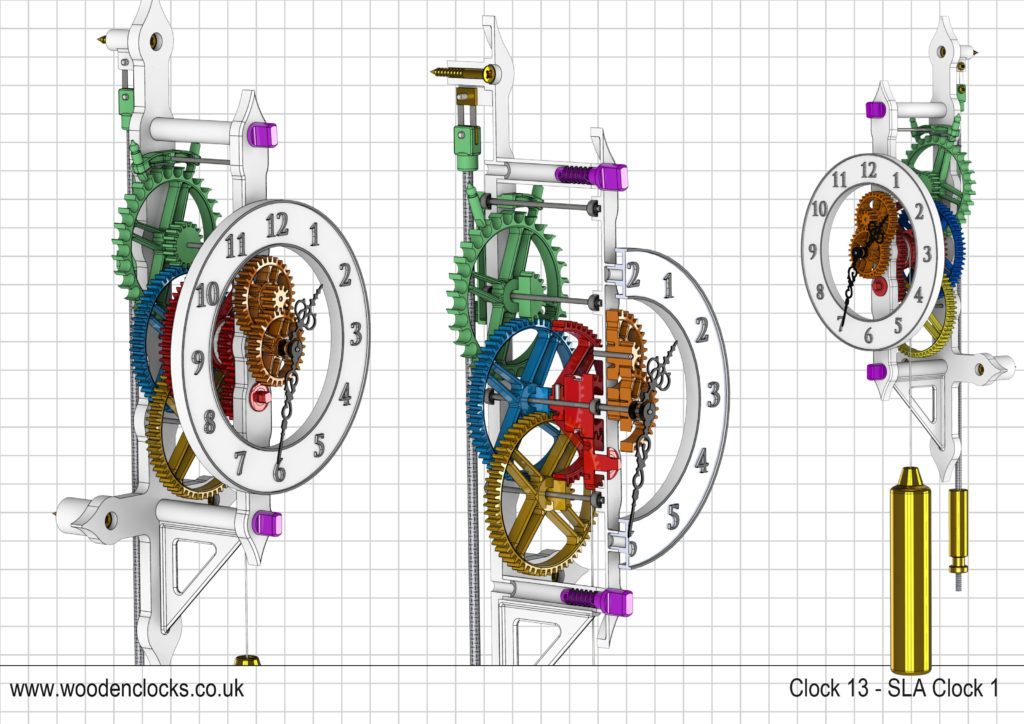Click the large brass drive weight
Viewport: 1024px width, 724px height.
(910, 570)
